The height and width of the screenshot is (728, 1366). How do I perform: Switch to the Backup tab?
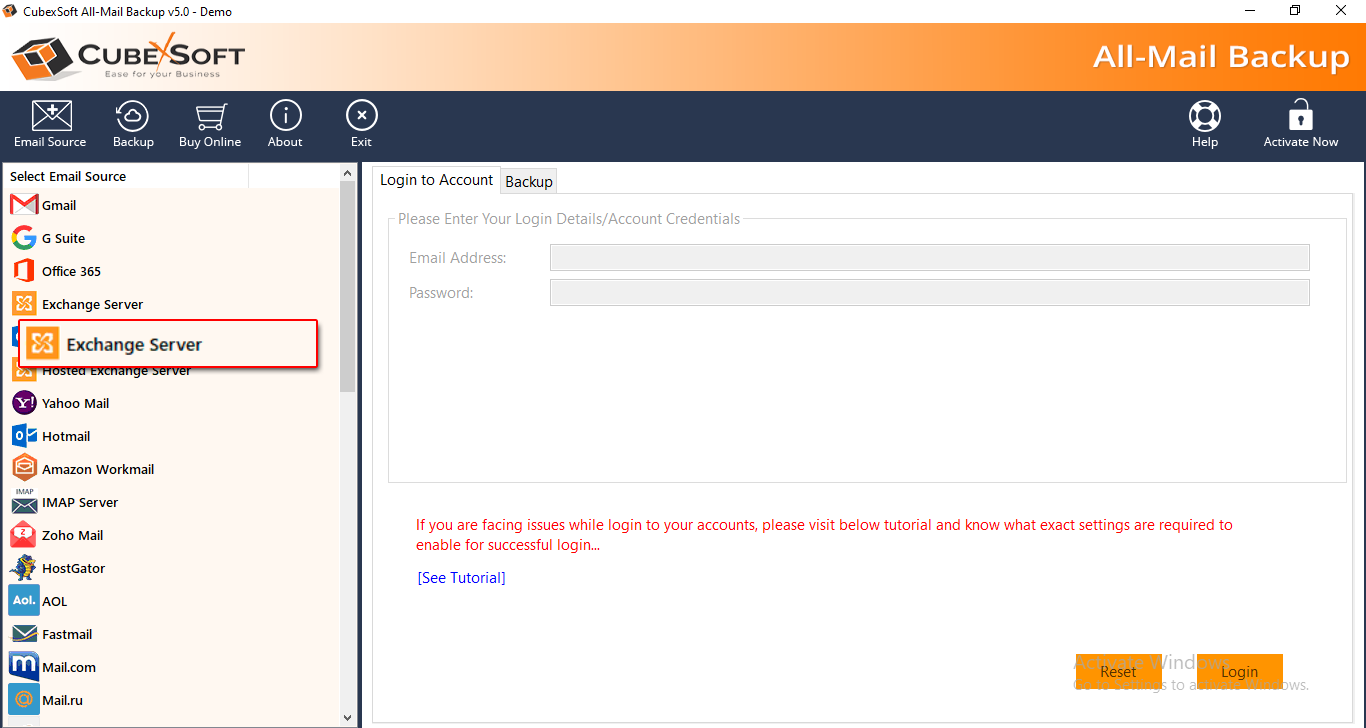click(529, 181)
